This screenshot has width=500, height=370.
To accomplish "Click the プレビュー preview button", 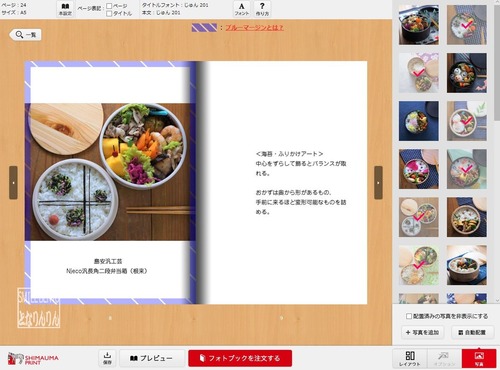I will [x=152, y=358].
